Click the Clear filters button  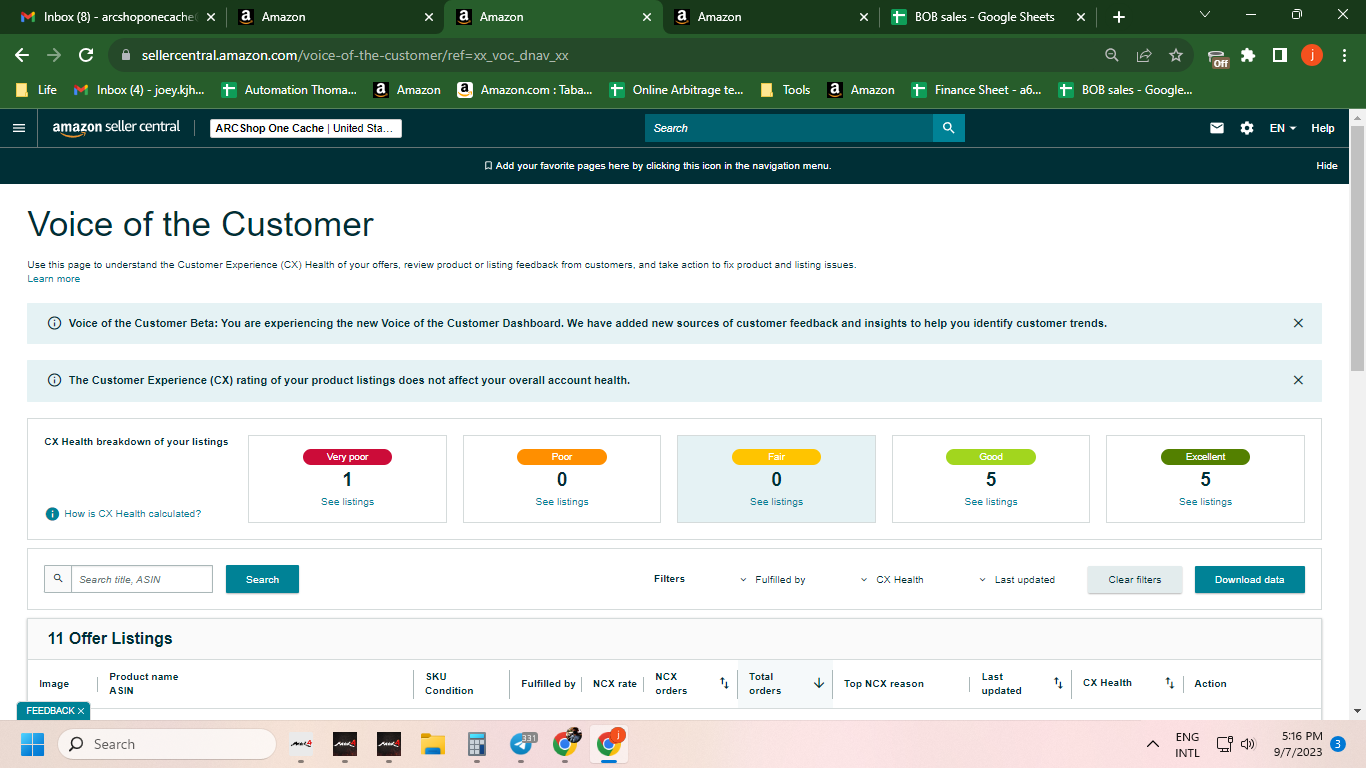coord(1135,580)
